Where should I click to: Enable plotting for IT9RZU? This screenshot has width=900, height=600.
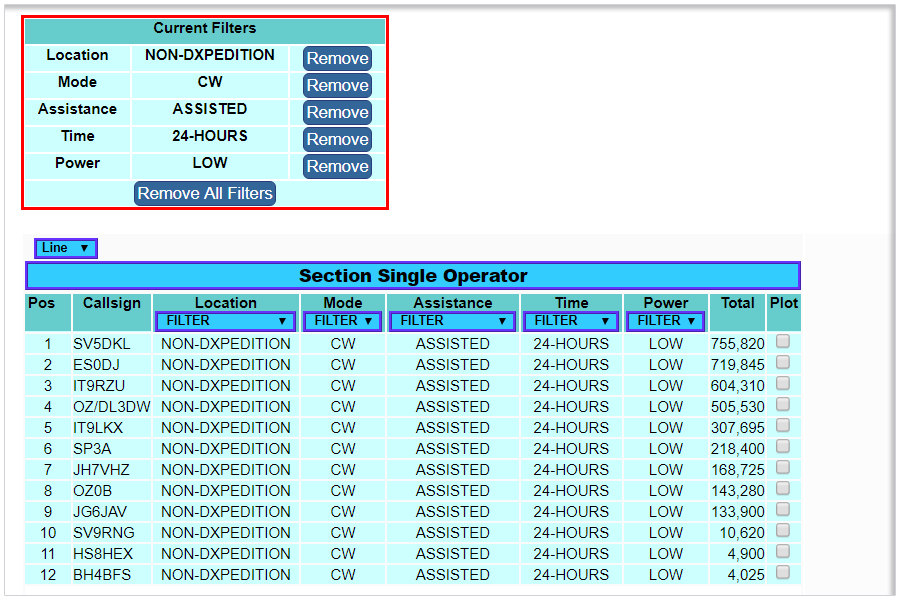tap(783, 383)
